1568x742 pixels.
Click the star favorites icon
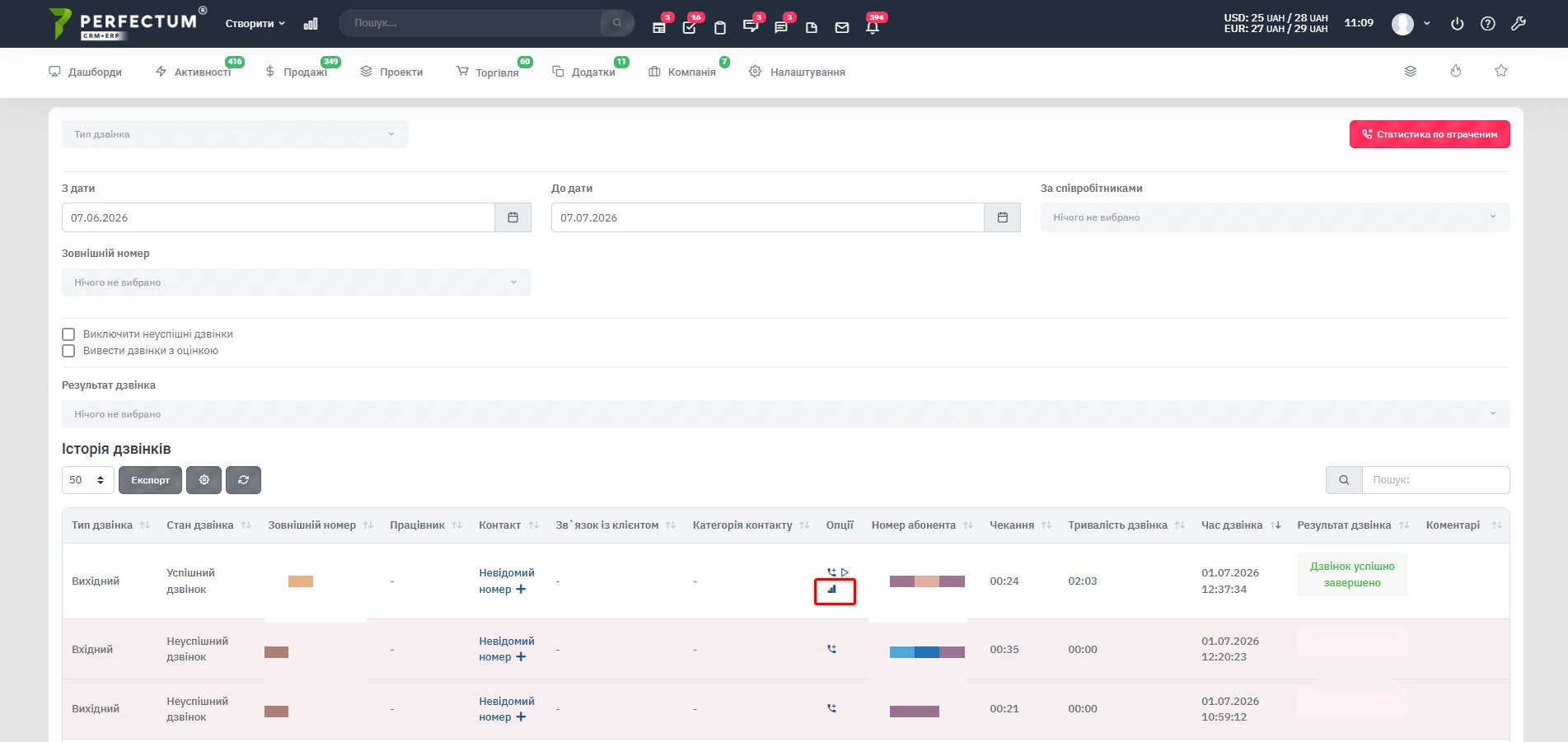click(1501, 71)
